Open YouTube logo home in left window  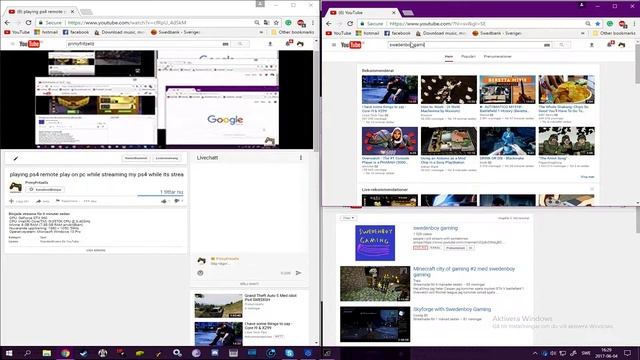pyautogui.click(x=30, y=44)
